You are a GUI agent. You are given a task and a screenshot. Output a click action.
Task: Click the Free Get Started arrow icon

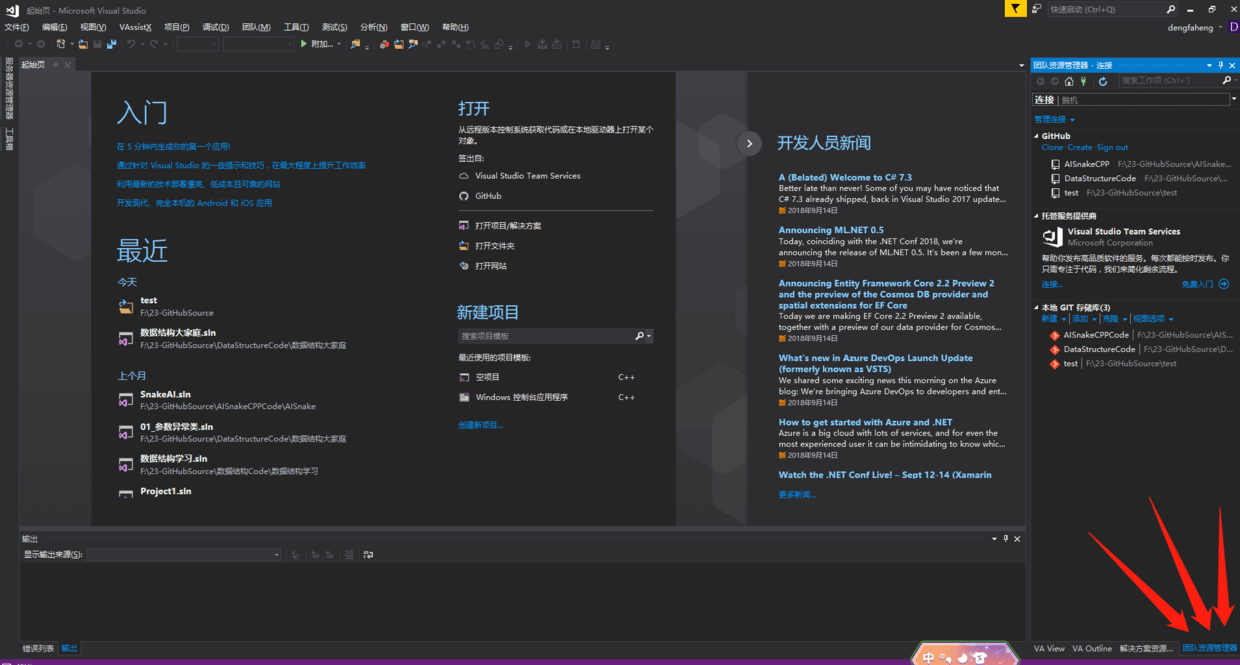(1222, 284)
